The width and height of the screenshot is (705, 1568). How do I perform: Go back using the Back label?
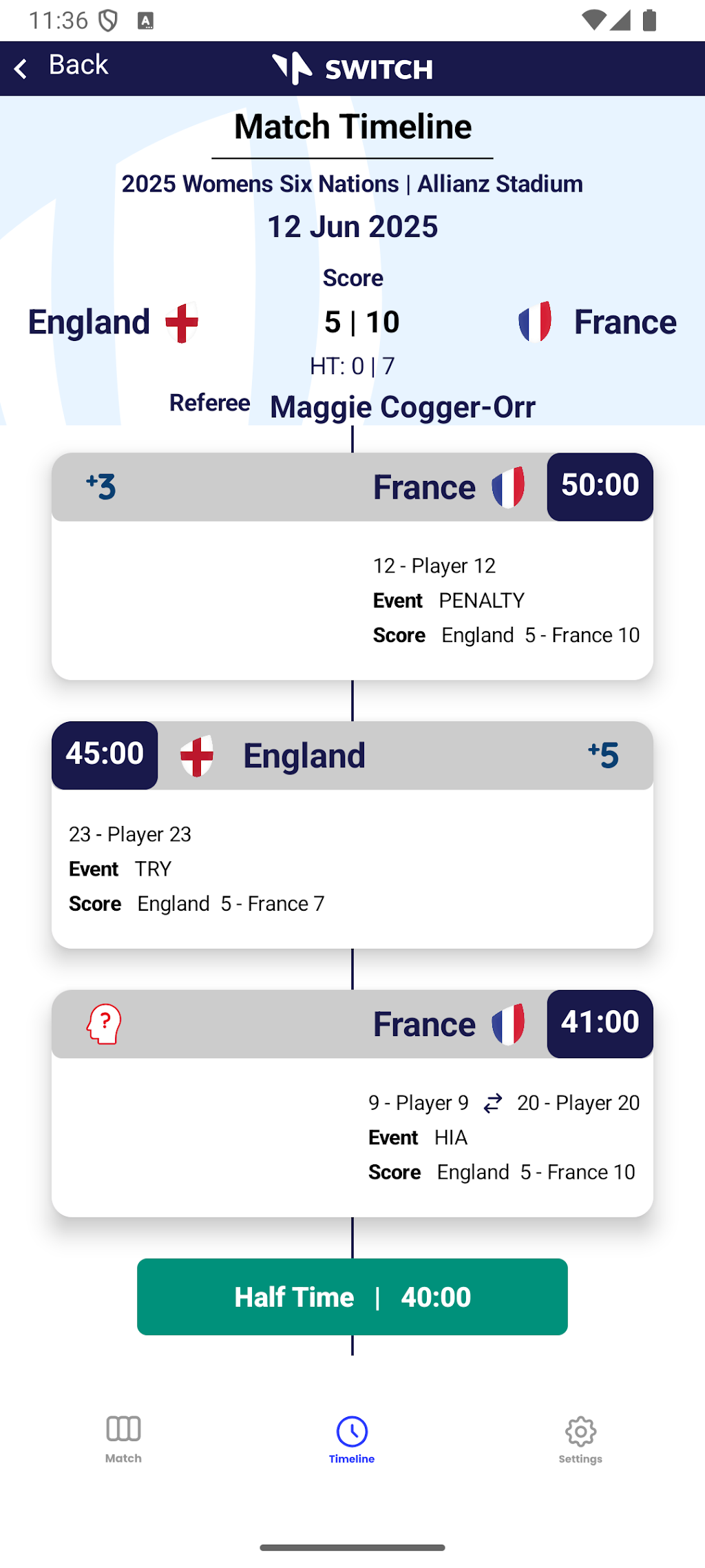78,65
